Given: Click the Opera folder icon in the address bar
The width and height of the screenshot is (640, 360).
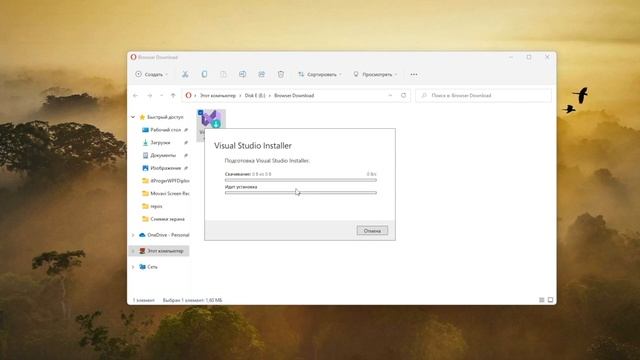Looking at the screenshot, I should (188, 96).
